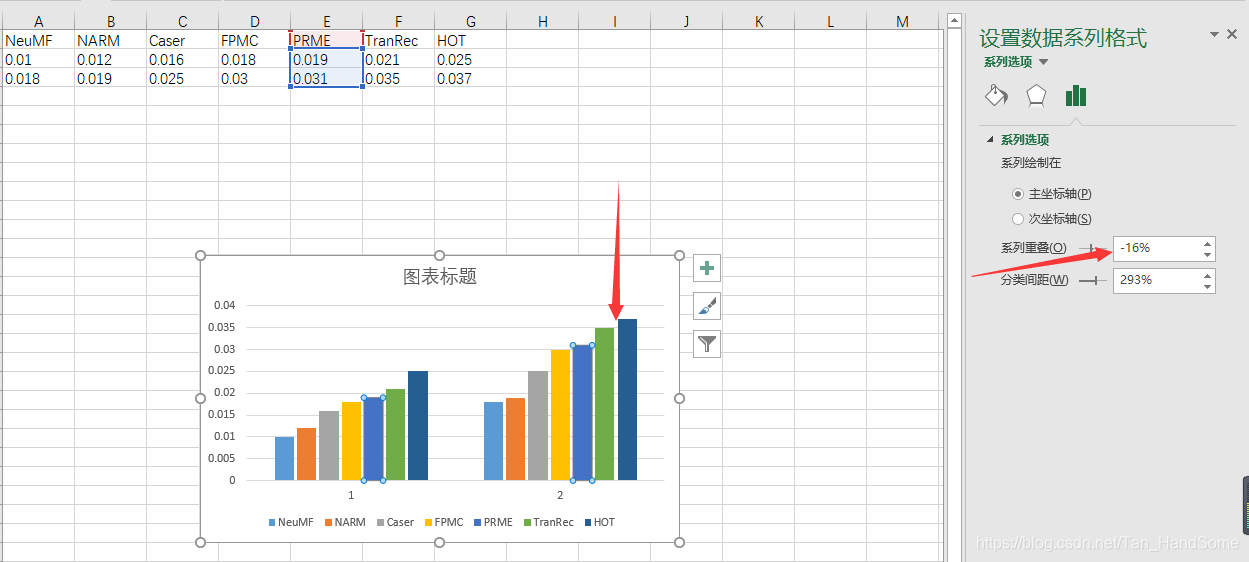This screenshot has width=1249, height=562.
Task: Open the task pane options dropdown arrow
Action: [x=1214, y=34]
